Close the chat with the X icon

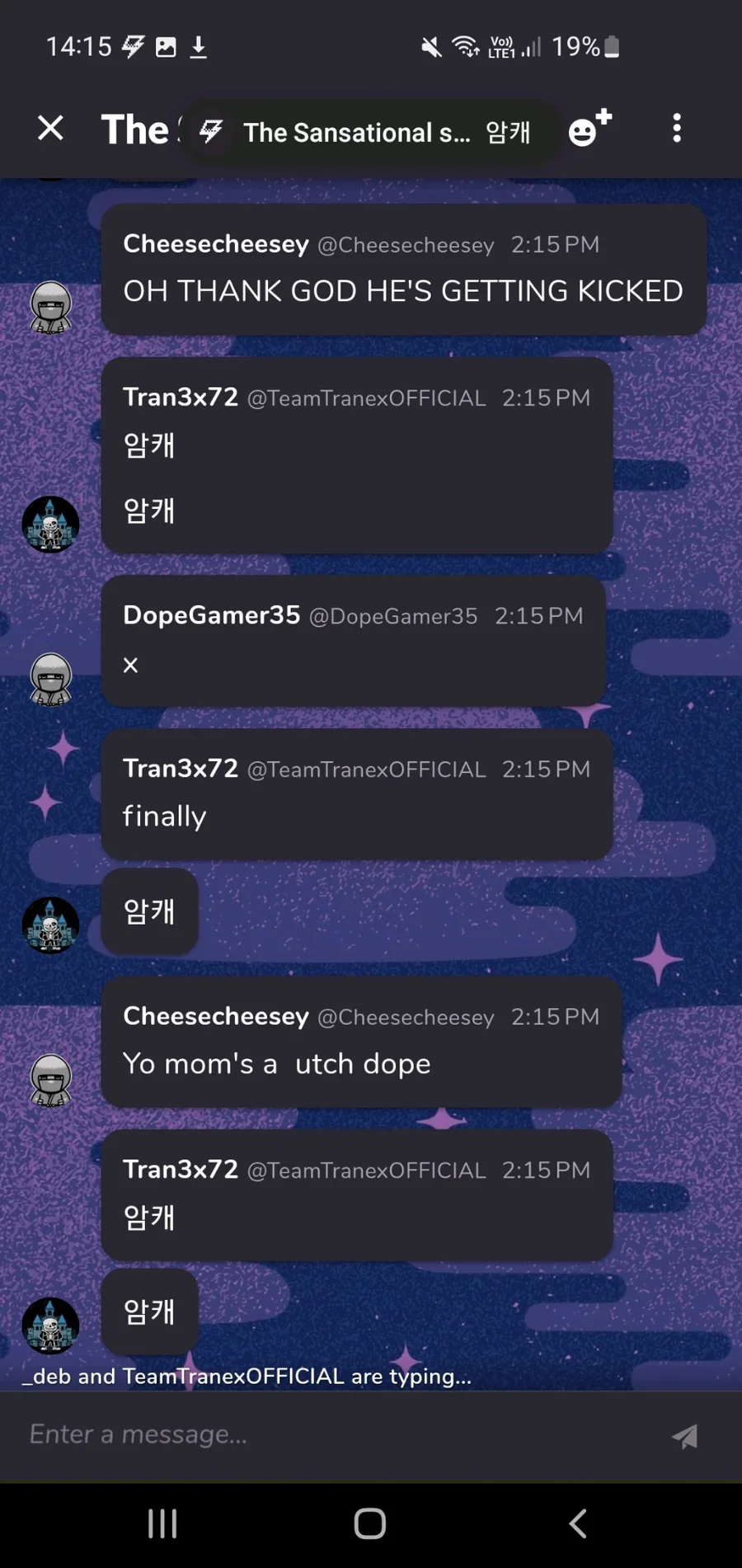click(x=50, y=128)
